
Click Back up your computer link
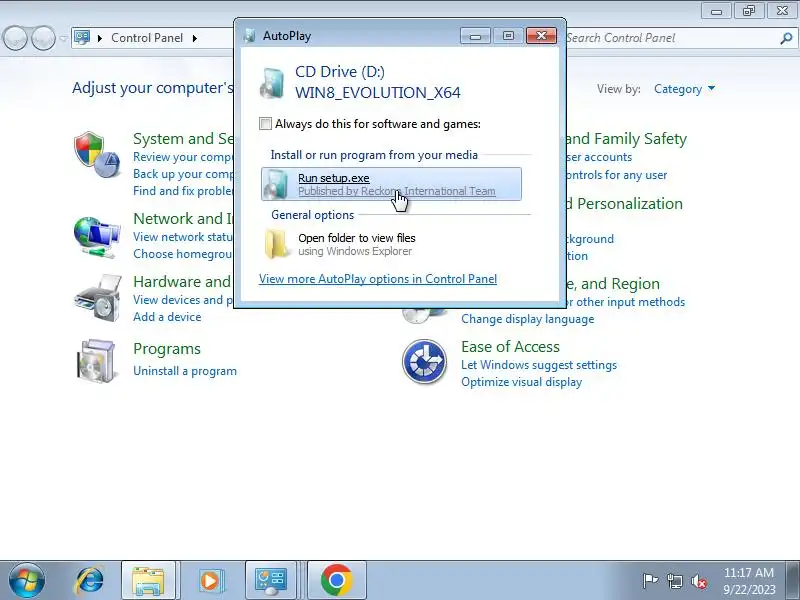[x=183, y=174]
